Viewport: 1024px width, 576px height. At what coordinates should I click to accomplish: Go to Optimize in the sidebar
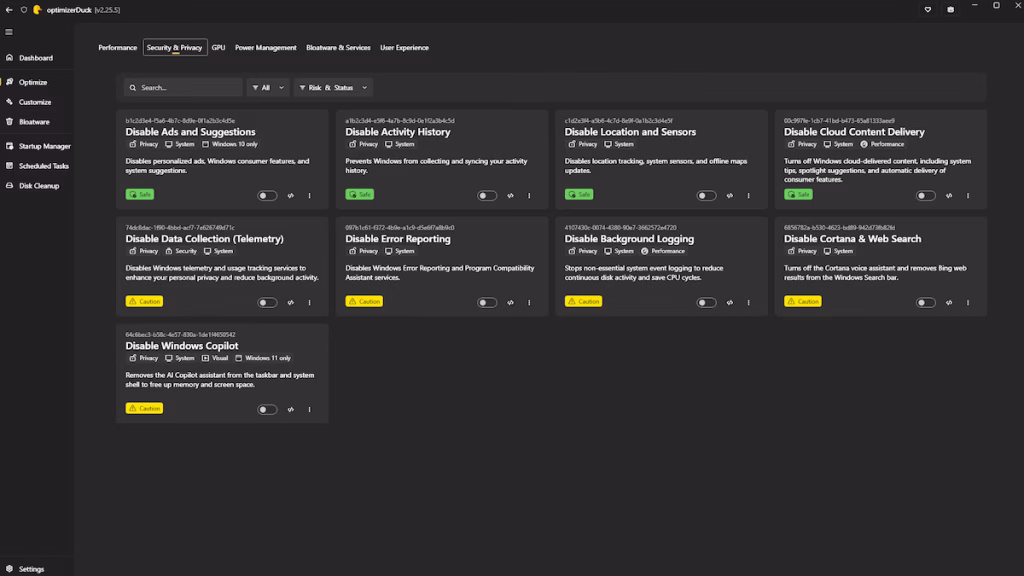[33, 82]
